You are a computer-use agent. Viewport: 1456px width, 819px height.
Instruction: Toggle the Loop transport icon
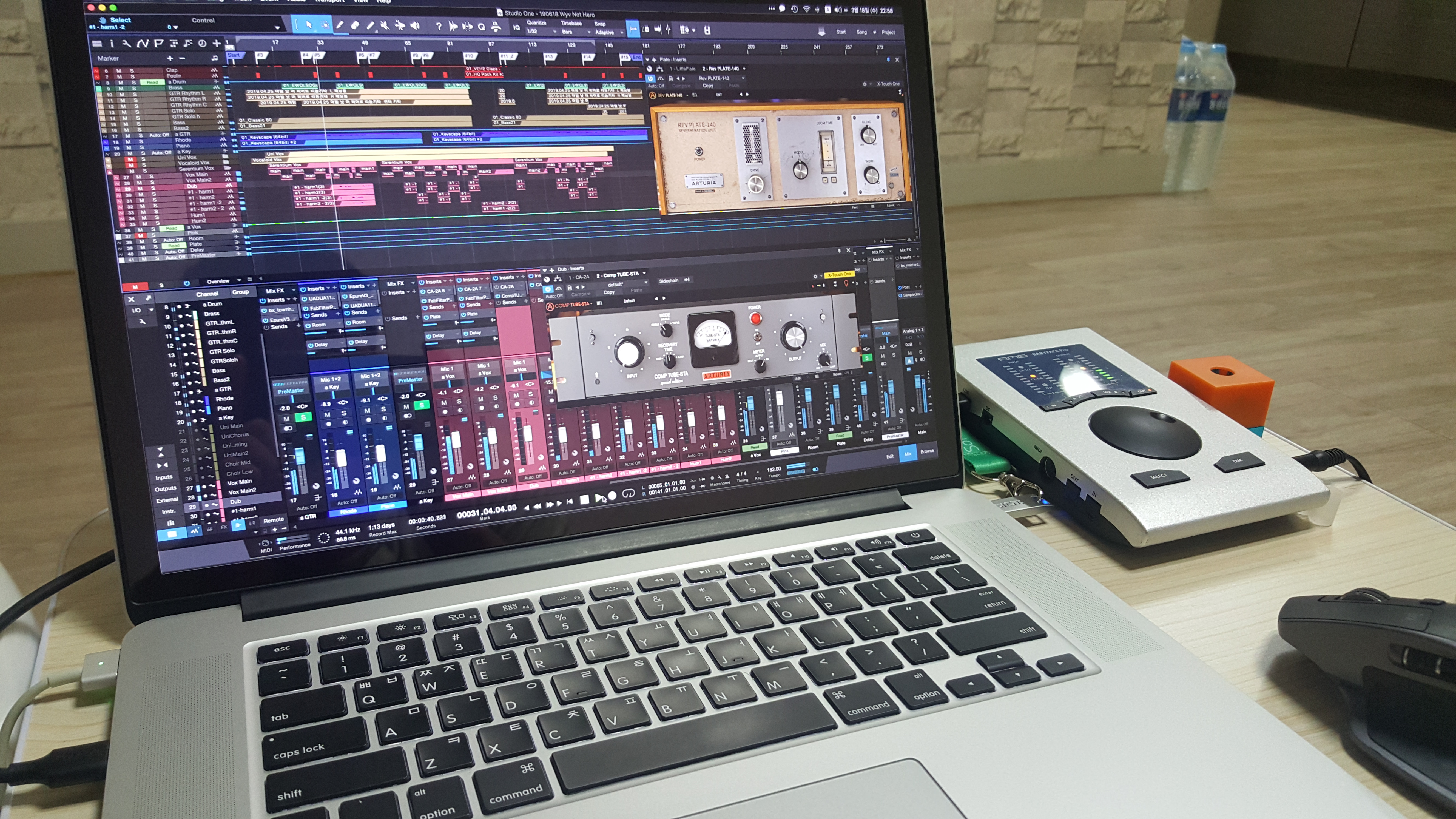click(628, 494)
